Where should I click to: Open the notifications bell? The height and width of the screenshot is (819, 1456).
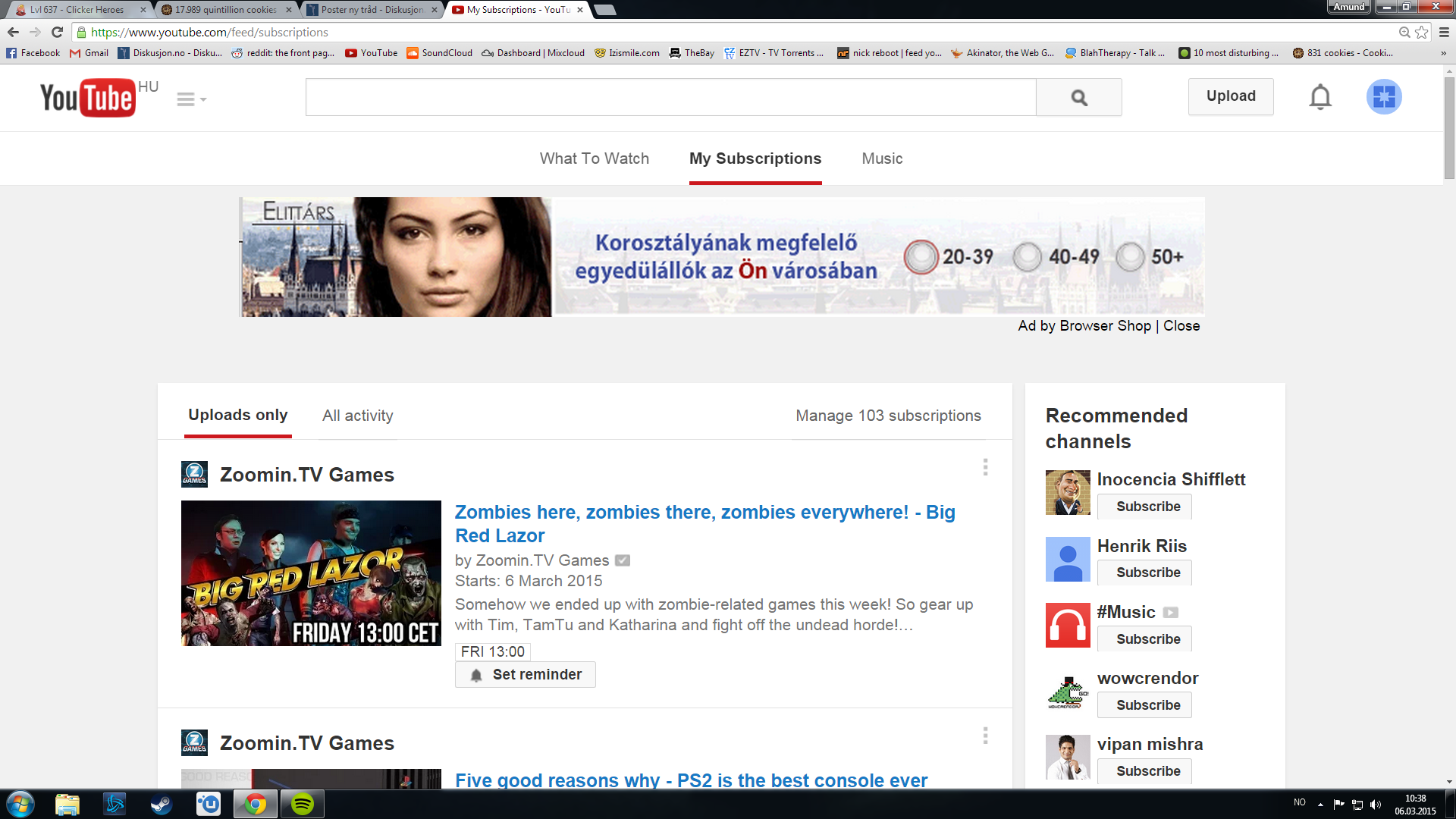click(1319, 97)
